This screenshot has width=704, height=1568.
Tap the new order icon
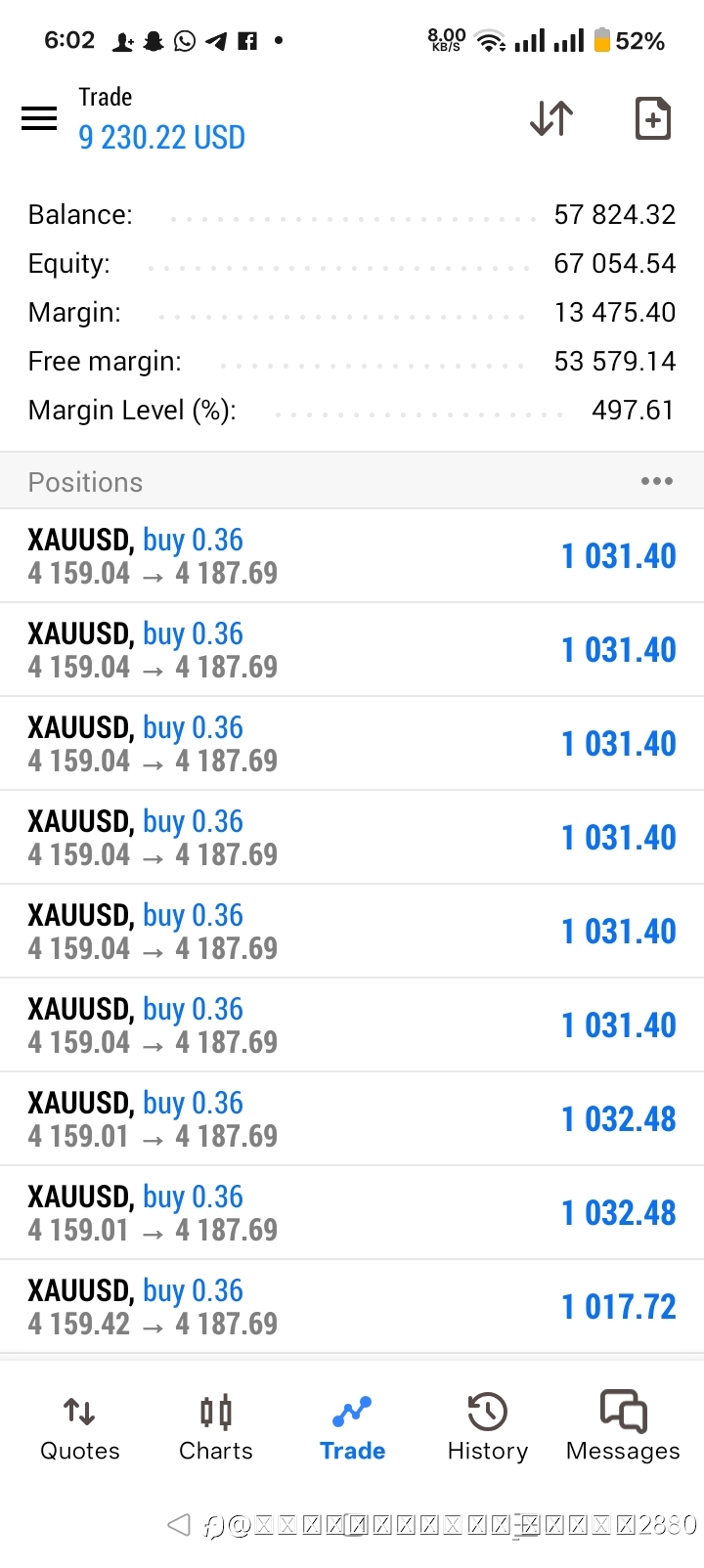[652, 119]
